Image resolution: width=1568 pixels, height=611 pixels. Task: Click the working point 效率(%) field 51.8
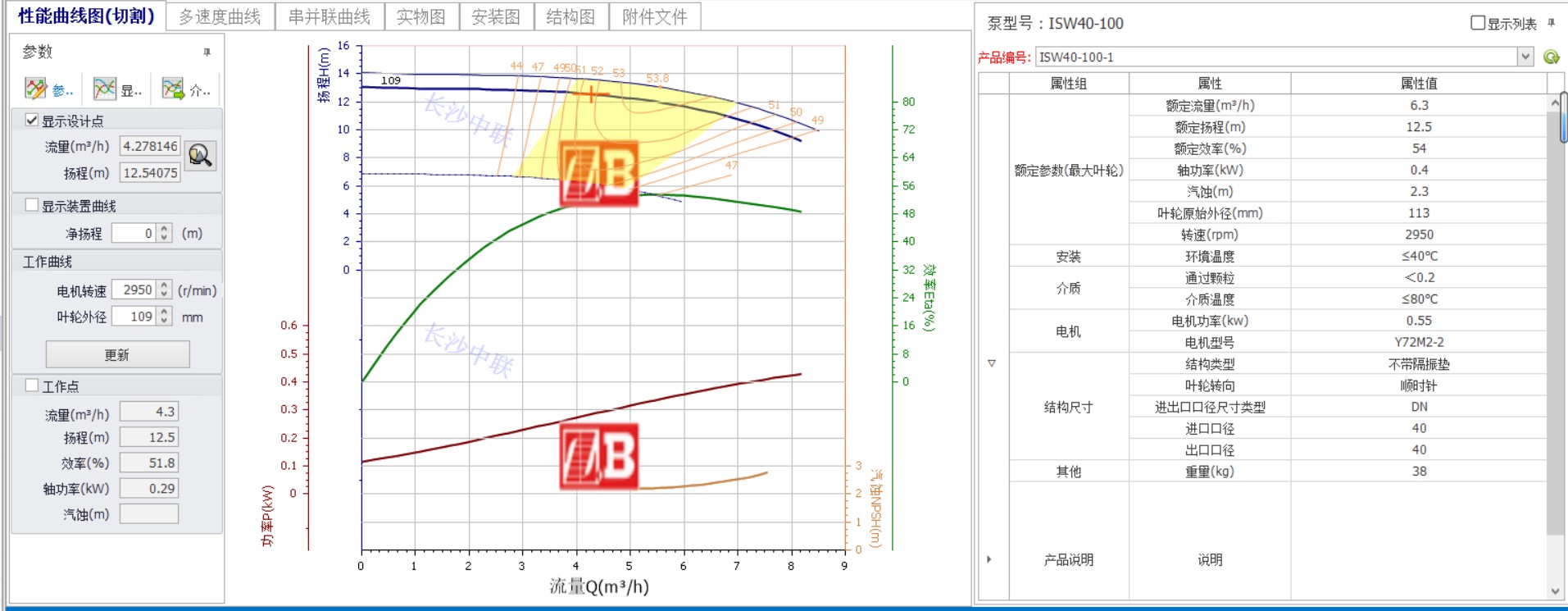point(149,463)
